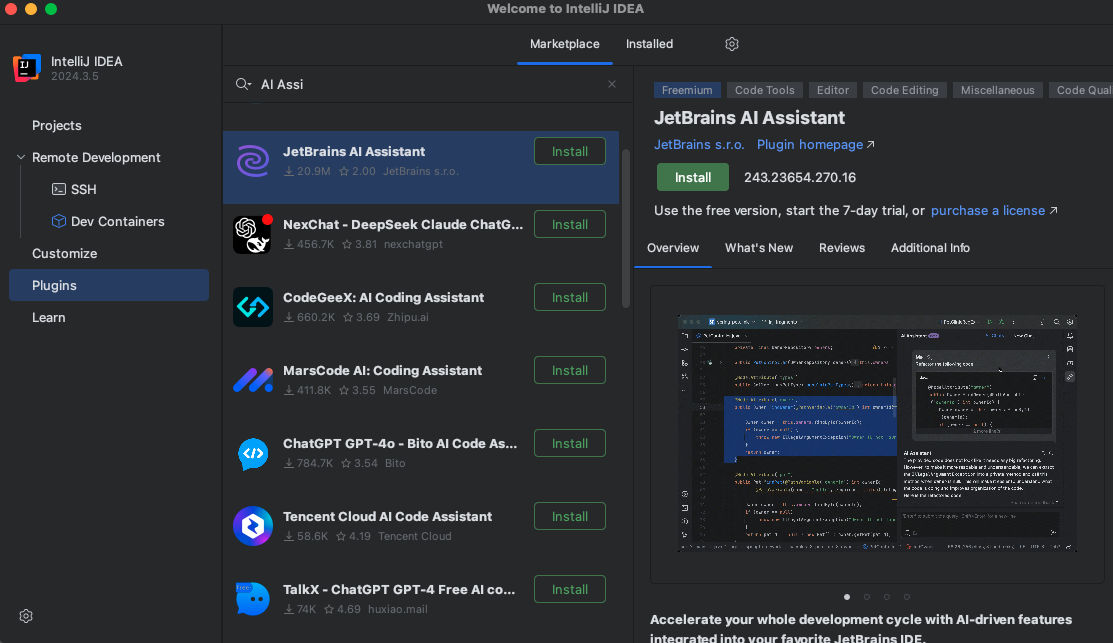Image resolution: width=1113 pixels, height=643 pixels.
Task: Click the plugin list scrollbar
Action: [x=625, y=229]
